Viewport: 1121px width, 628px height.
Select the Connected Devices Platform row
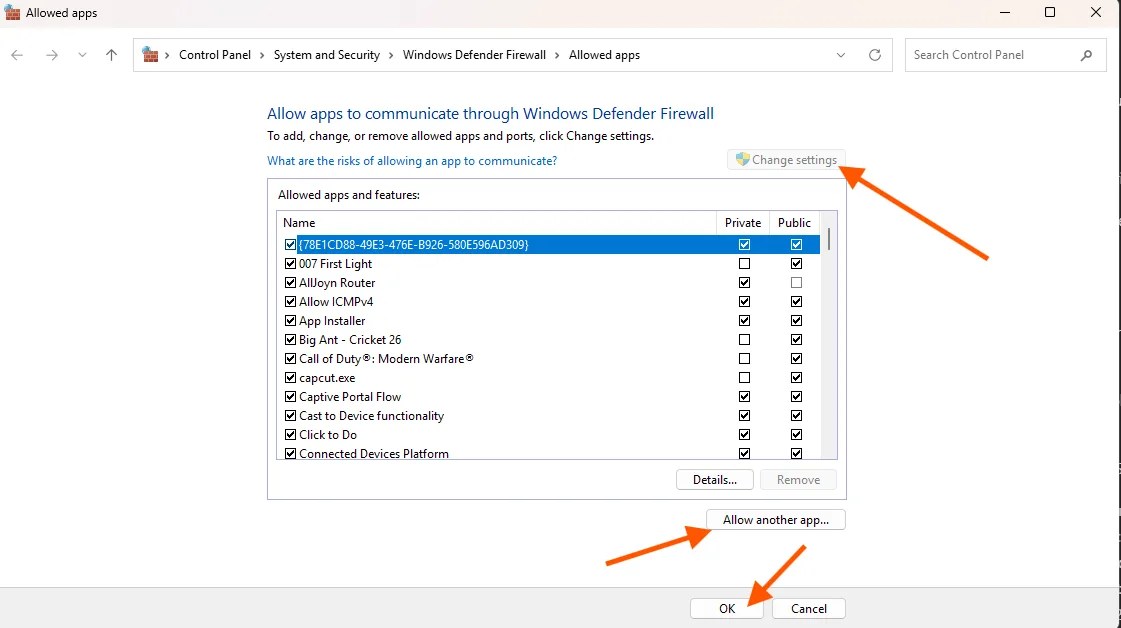coord(548,453)
